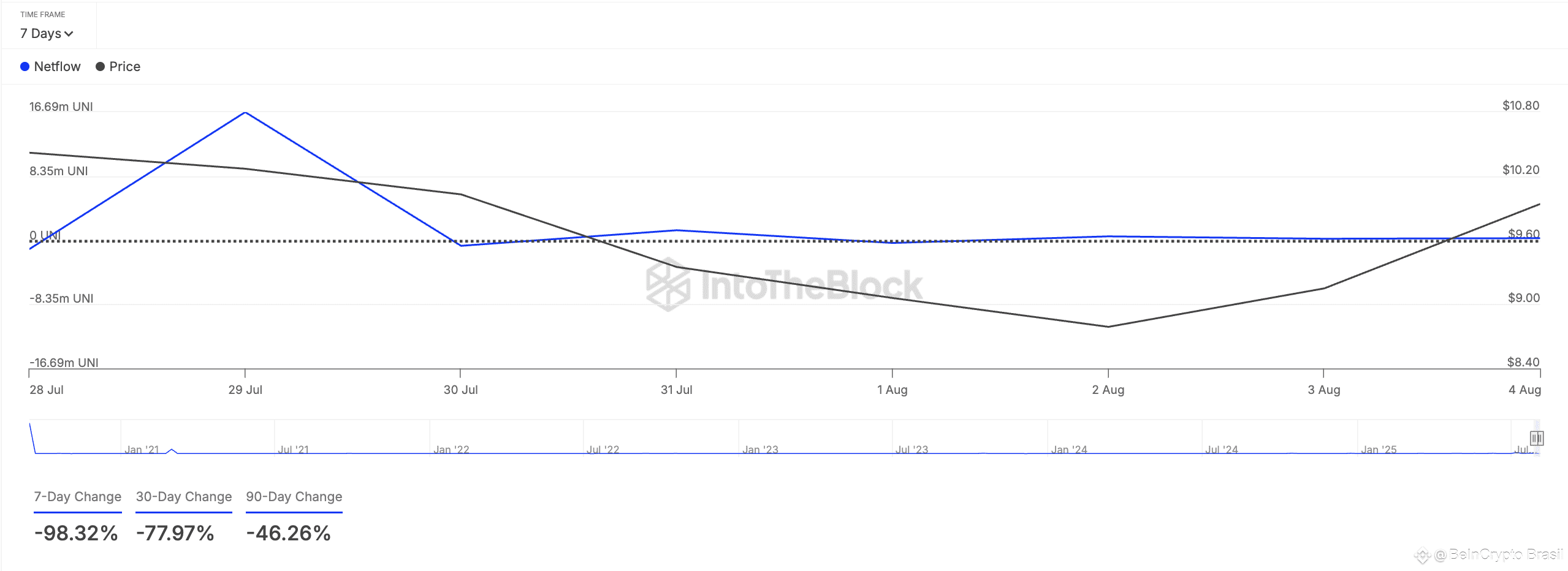The height and width of the screenshot is (571, 1568).
Task: Click the chevron next to 7 Days
Action: click(x=69, y=34)
